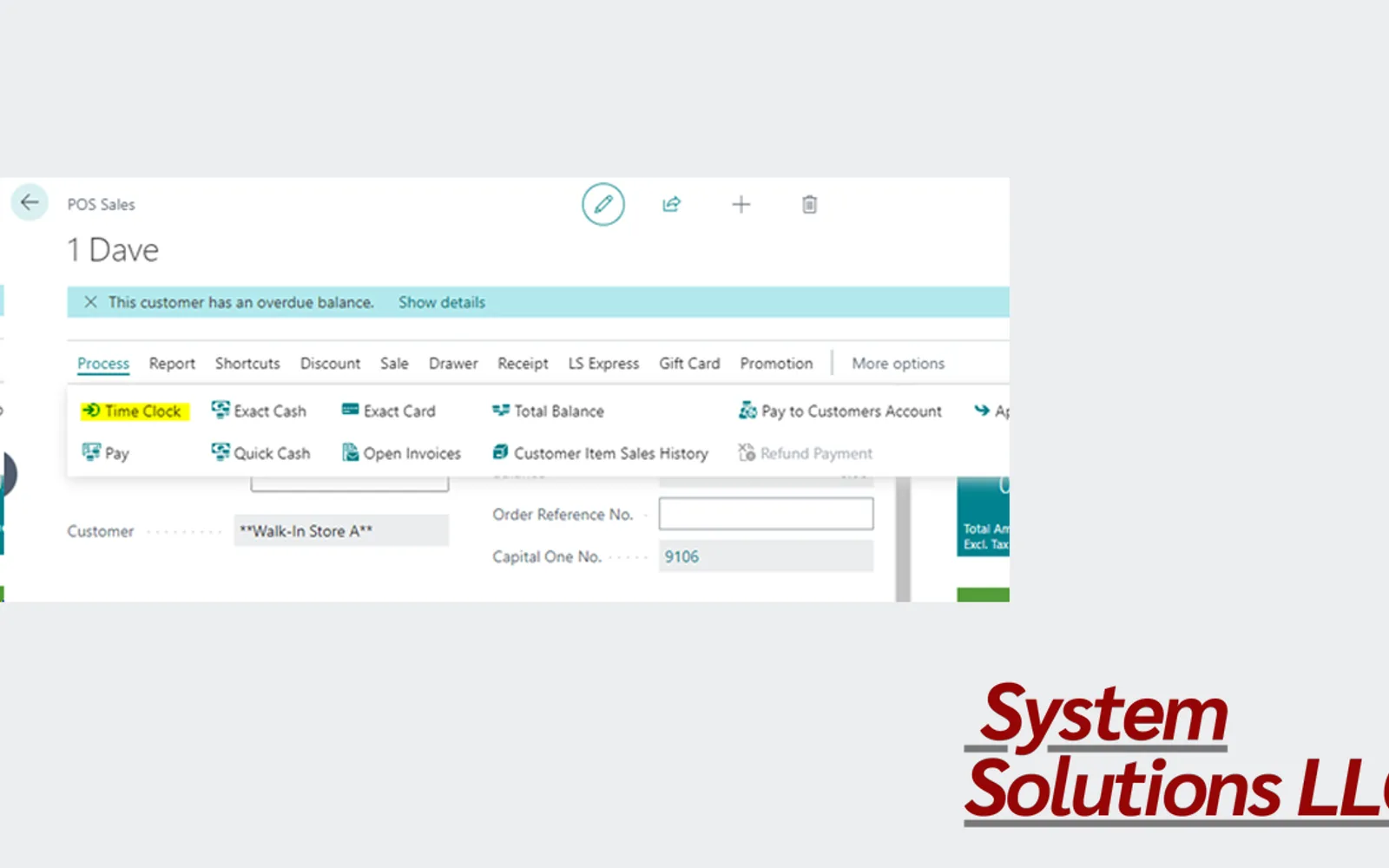Image resolution: width=1389 pixels, height=868 pixels.
Task: Click the vertical scrollbar
Action: 903,539
